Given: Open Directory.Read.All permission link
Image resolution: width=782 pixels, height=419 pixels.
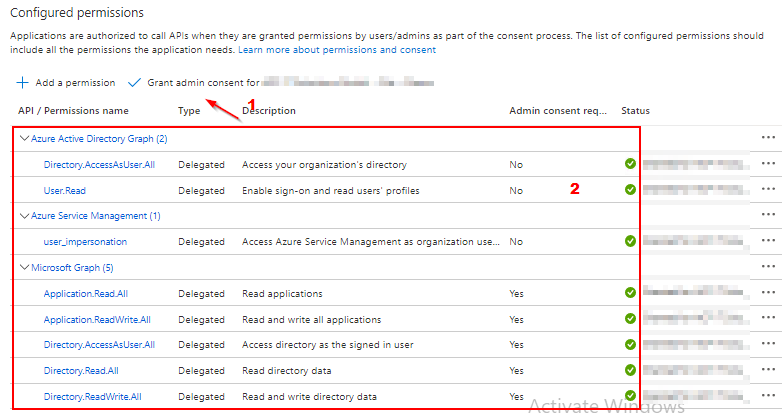Looking at the screenshot, I should (81, 371).
